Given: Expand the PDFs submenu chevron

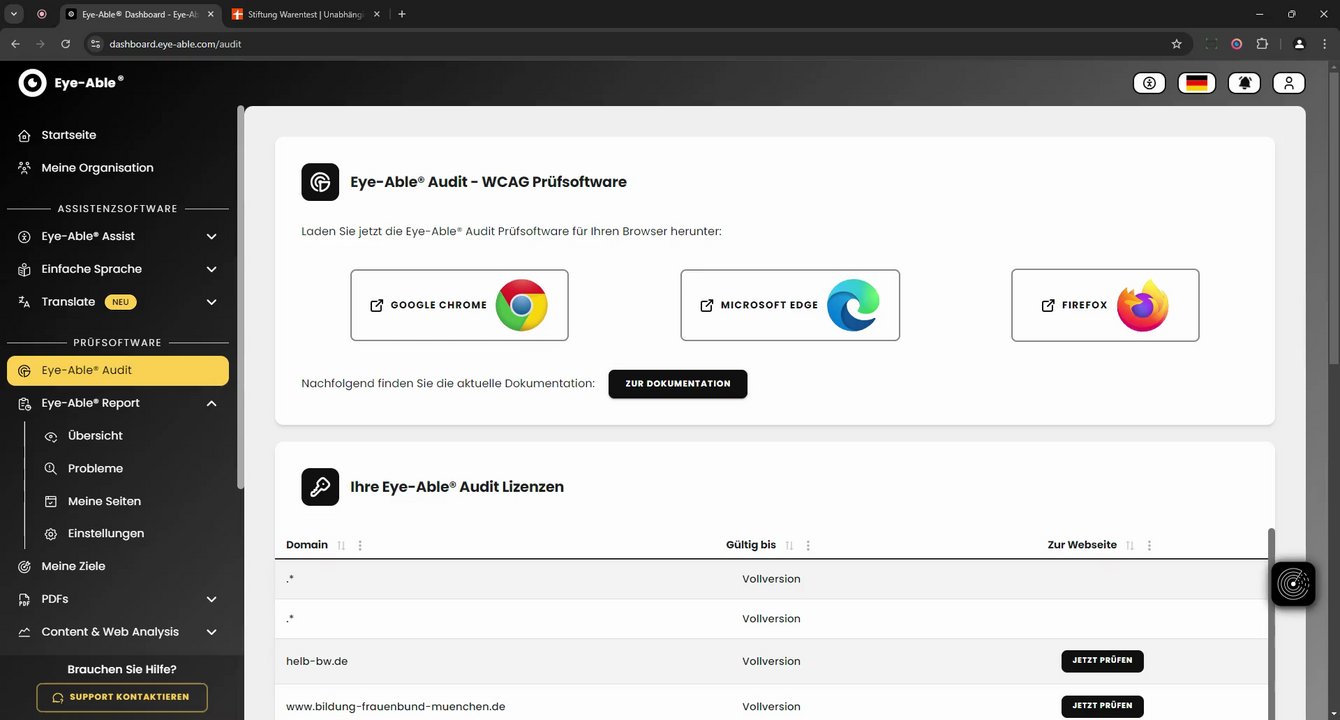Looking at the screenshot, I should (211, 599).
